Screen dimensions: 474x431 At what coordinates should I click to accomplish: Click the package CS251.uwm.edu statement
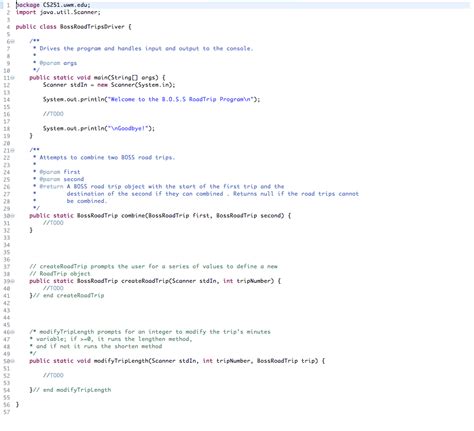pyautogui.click(x=53, y=5)
